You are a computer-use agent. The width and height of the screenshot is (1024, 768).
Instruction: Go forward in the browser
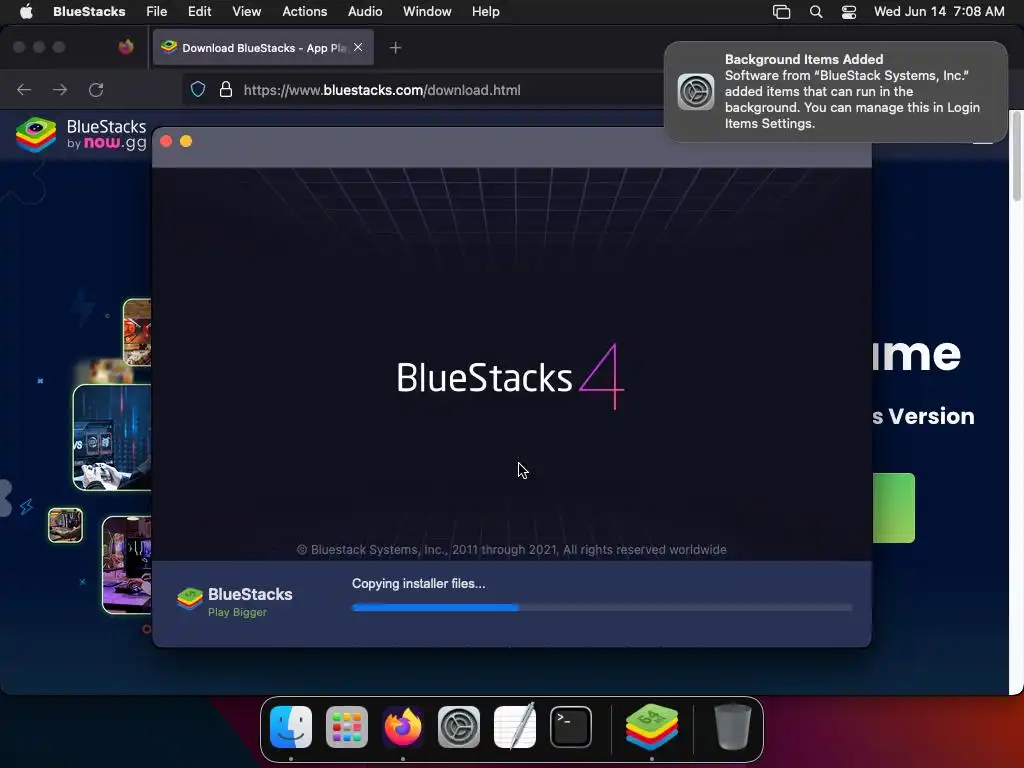click(60, 89)
